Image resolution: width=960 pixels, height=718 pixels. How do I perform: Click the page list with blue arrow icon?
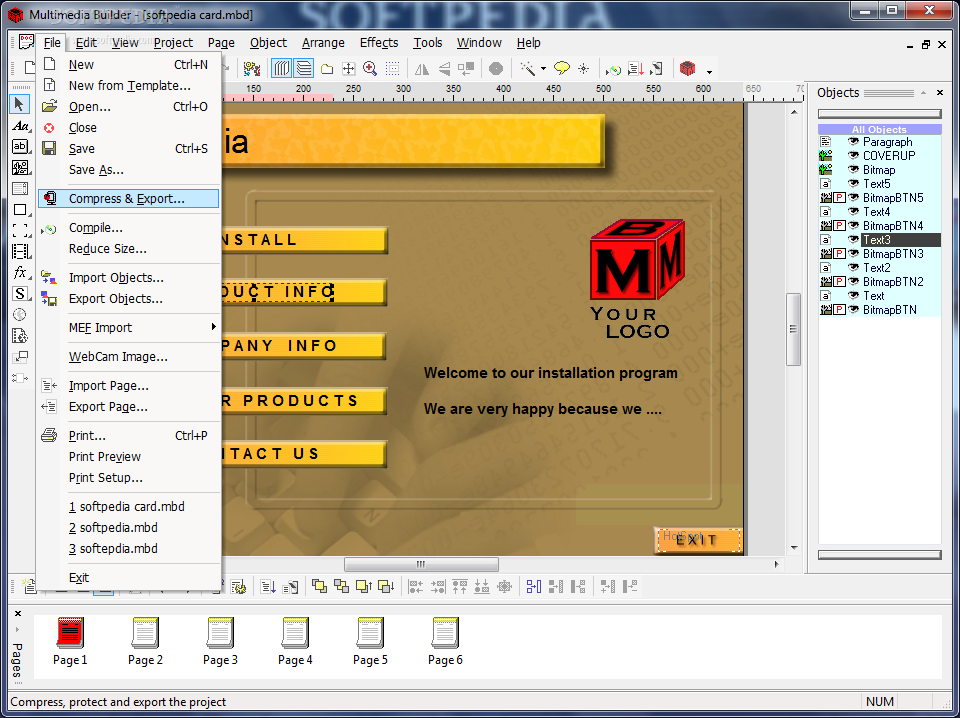pos(268,586)
